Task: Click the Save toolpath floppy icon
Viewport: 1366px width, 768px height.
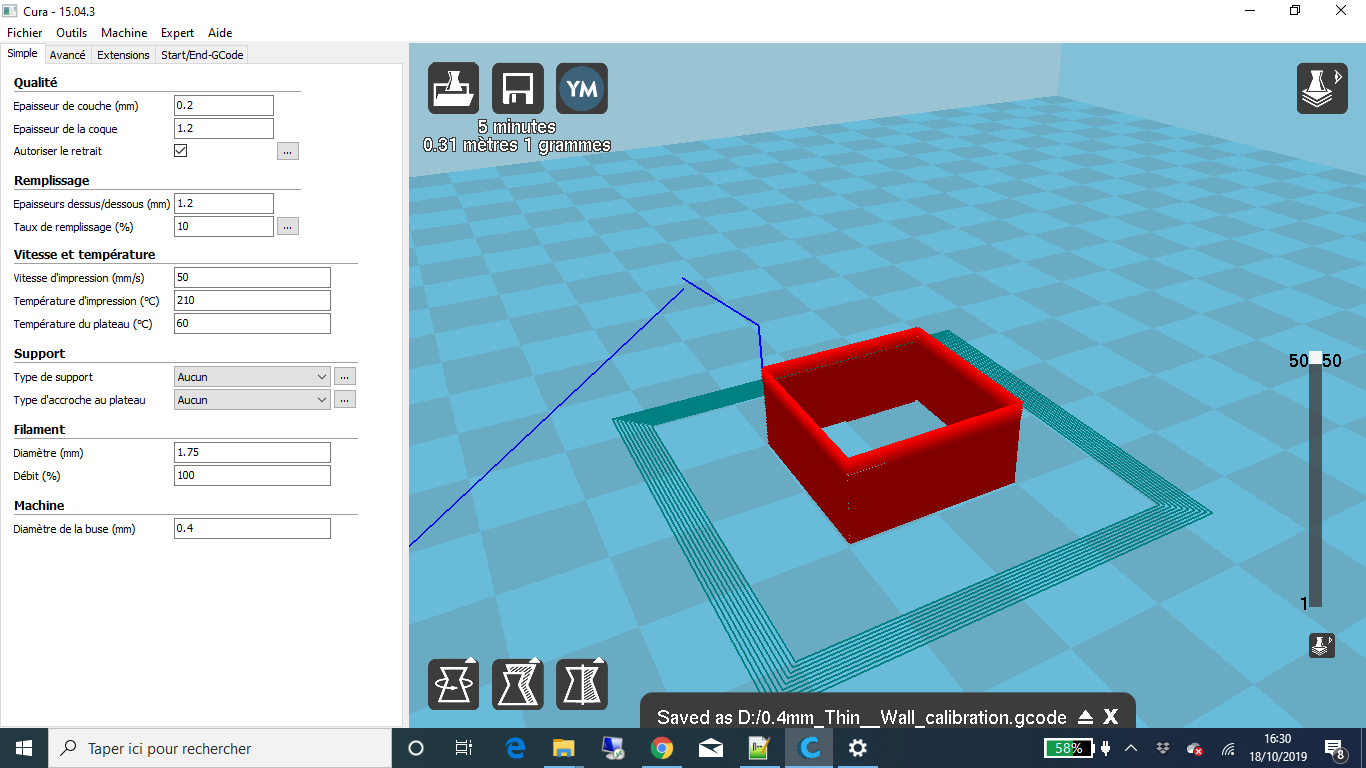Action: coord(518,89)
